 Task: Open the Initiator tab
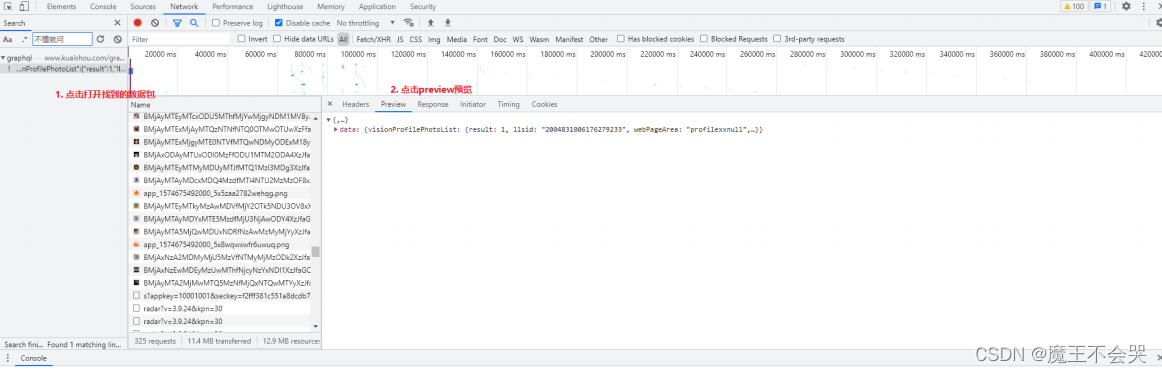coord(473,105)
